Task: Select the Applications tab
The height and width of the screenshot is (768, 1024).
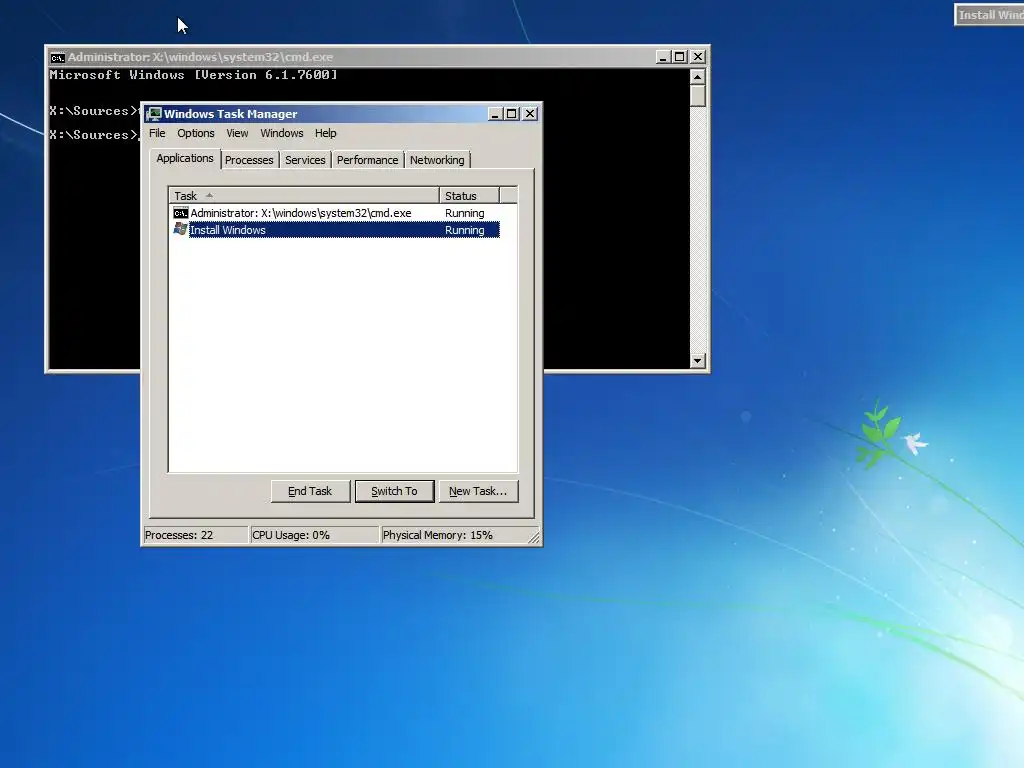Action: click(x=185, y=159)
